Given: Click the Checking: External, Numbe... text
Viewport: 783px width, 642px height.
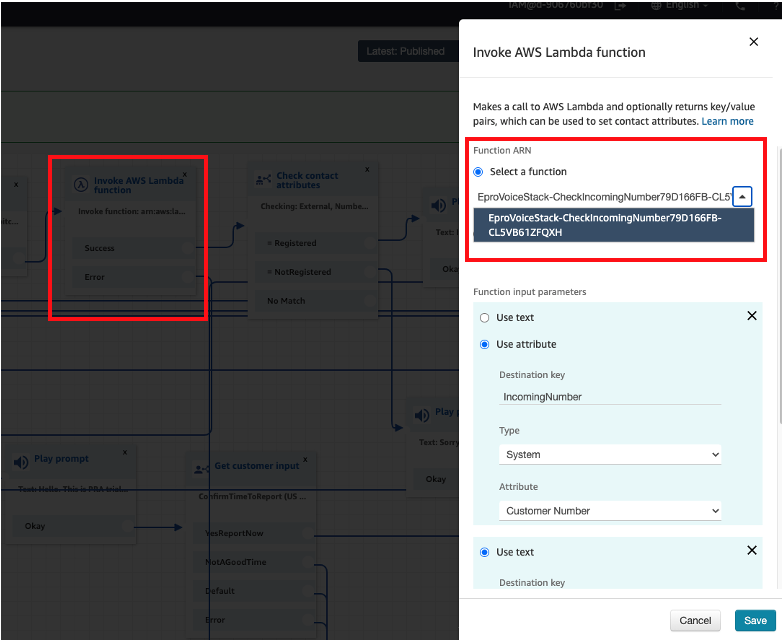Looking at the screenshot, I should pos(314,207).
